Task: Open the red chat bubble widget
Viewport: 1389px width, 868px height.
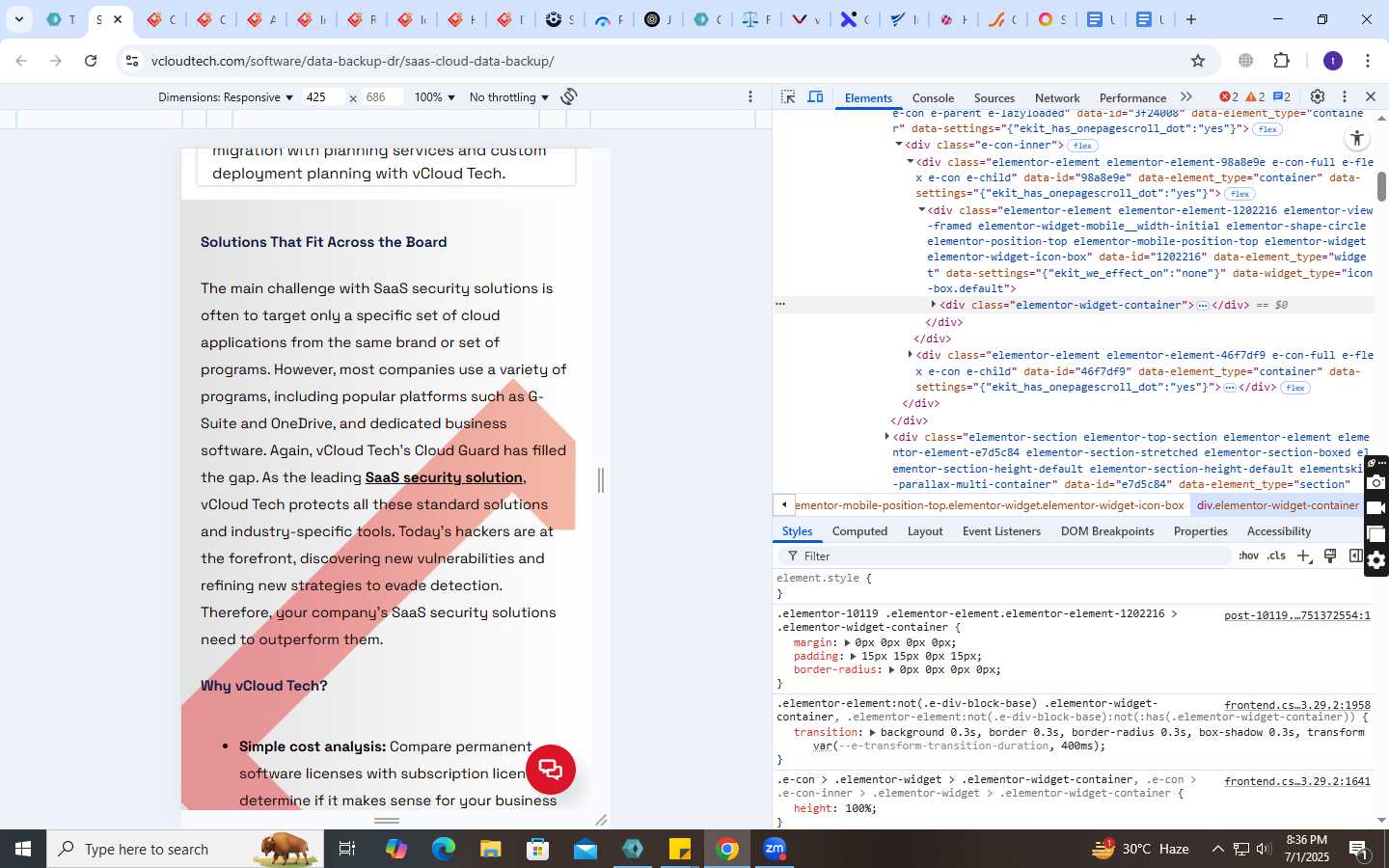Action: click(551, 770)
